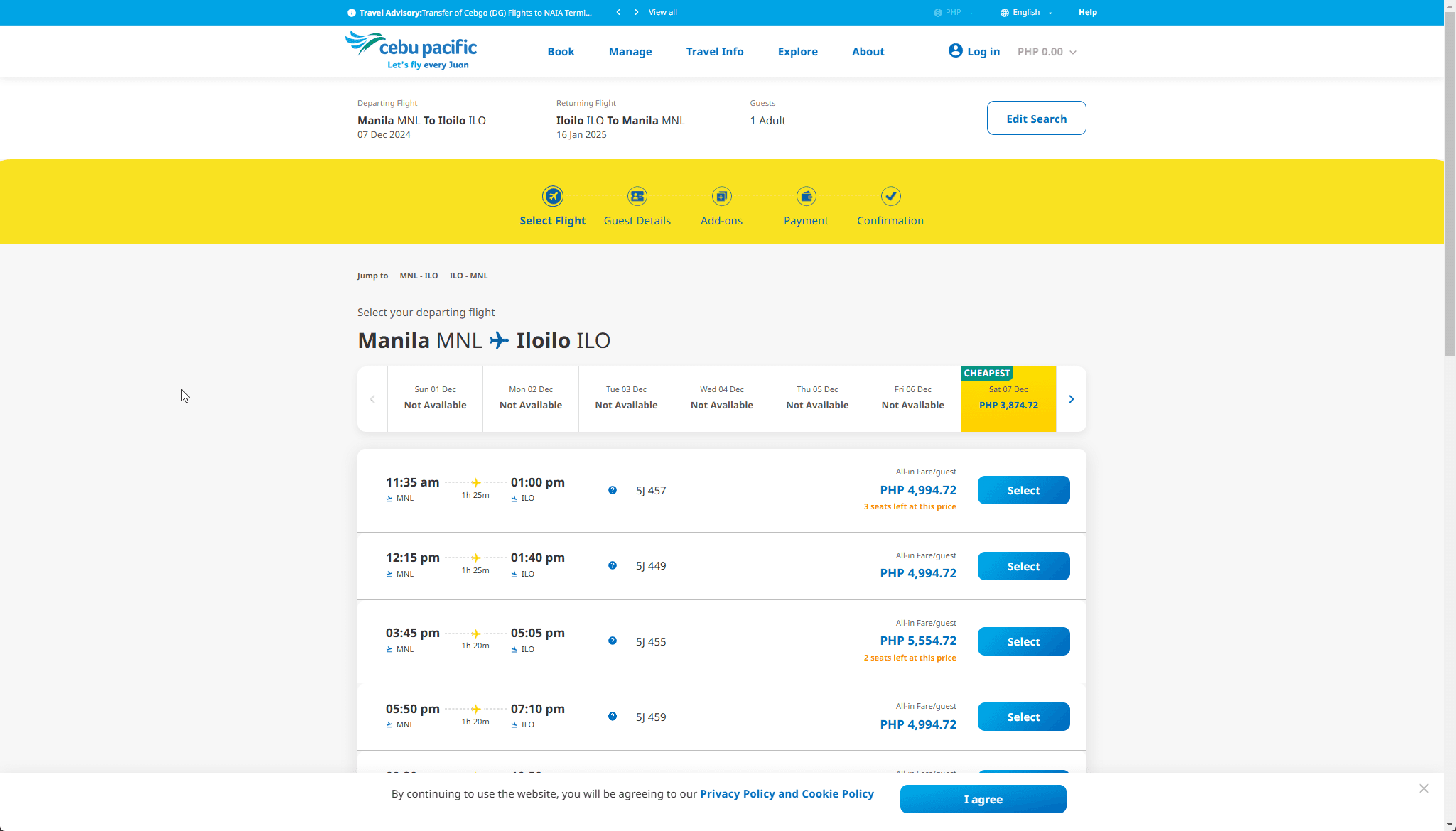Select the 03:45 pm flight 5J 455

coord(1023,641)
